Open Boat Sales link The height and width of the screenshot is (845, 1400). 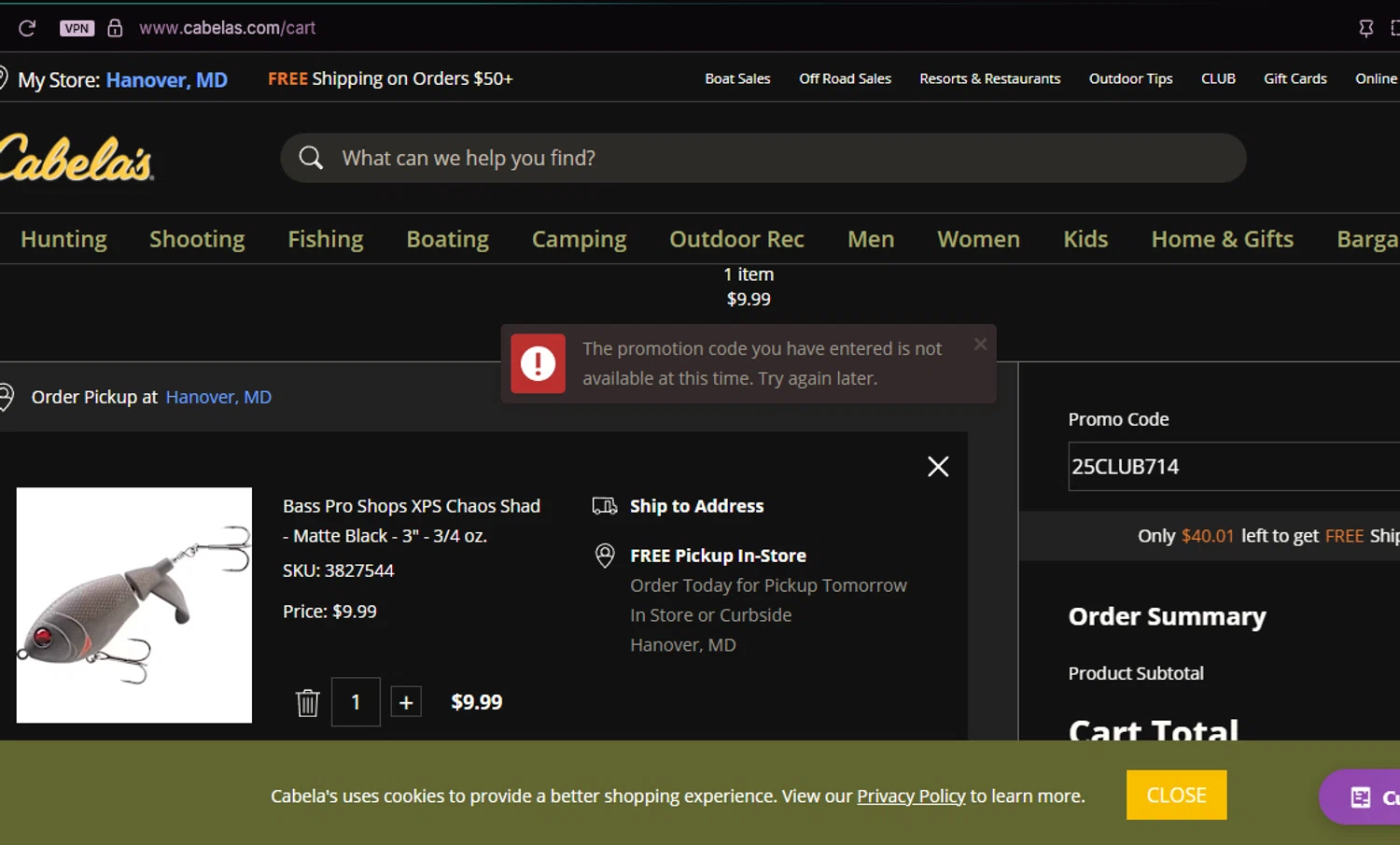coord(737,78)
